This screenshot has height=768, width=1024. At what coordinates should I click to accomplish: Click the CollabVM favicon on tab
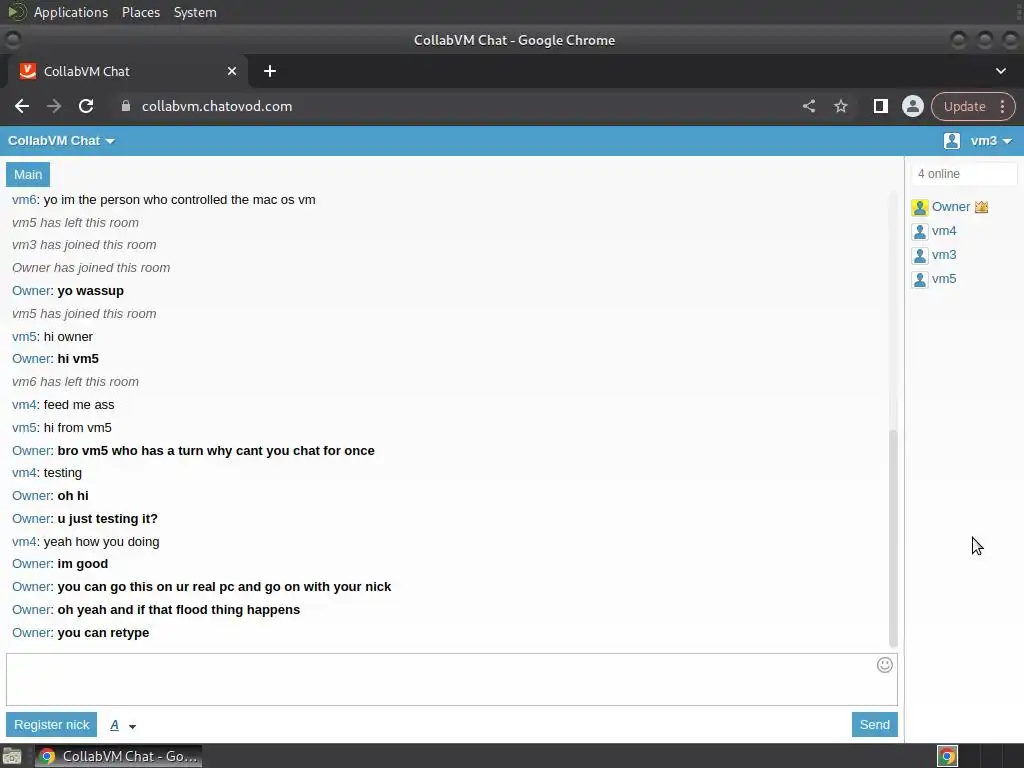pos(27,71)
